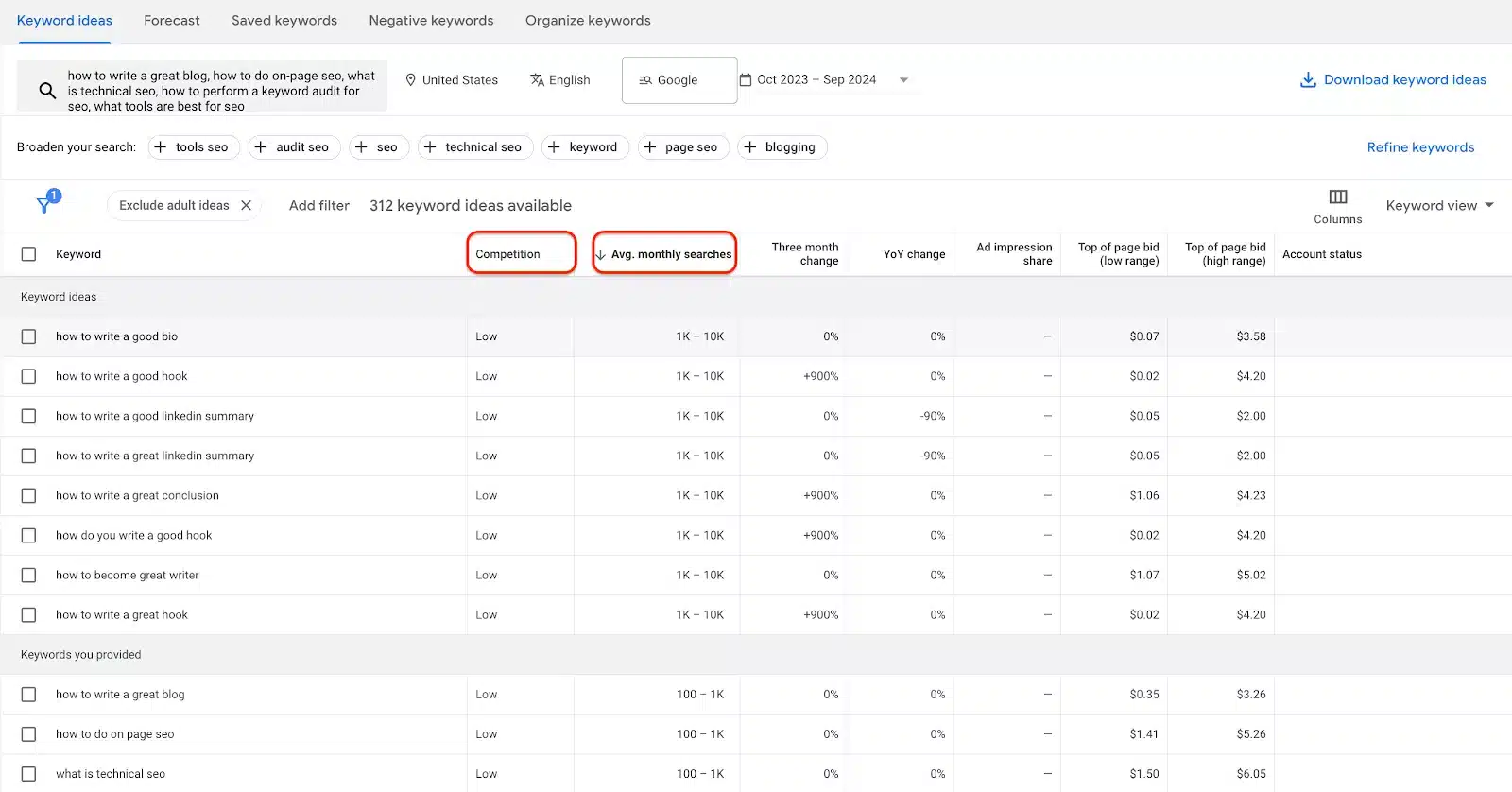Check 'what is technical seo' row
This screenshot has height=792, width=1512.
(x=28, y=774)
